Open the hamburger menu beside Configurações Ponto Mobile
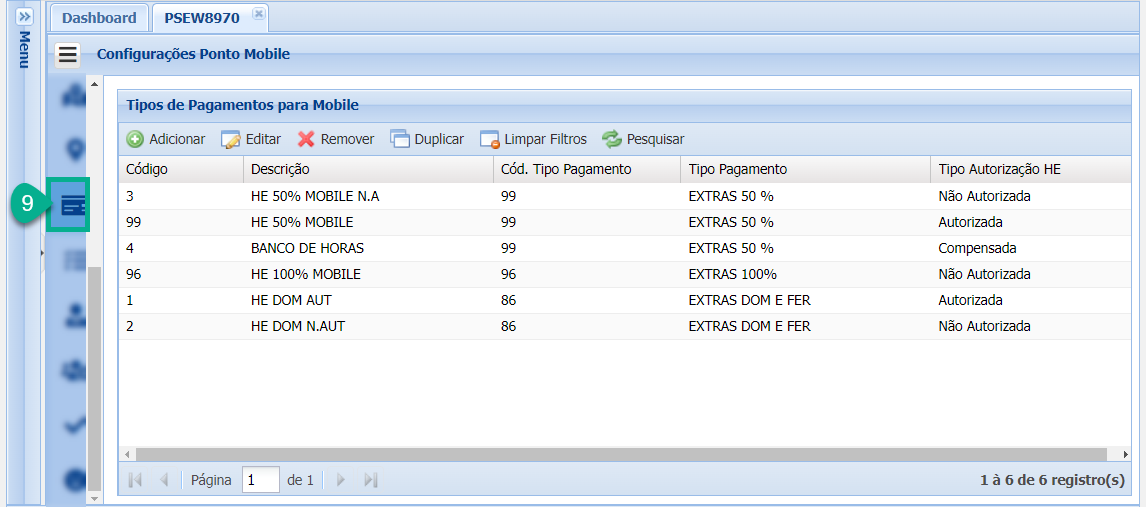Screen dimensions: 1146x507 (x=68, y=55)
